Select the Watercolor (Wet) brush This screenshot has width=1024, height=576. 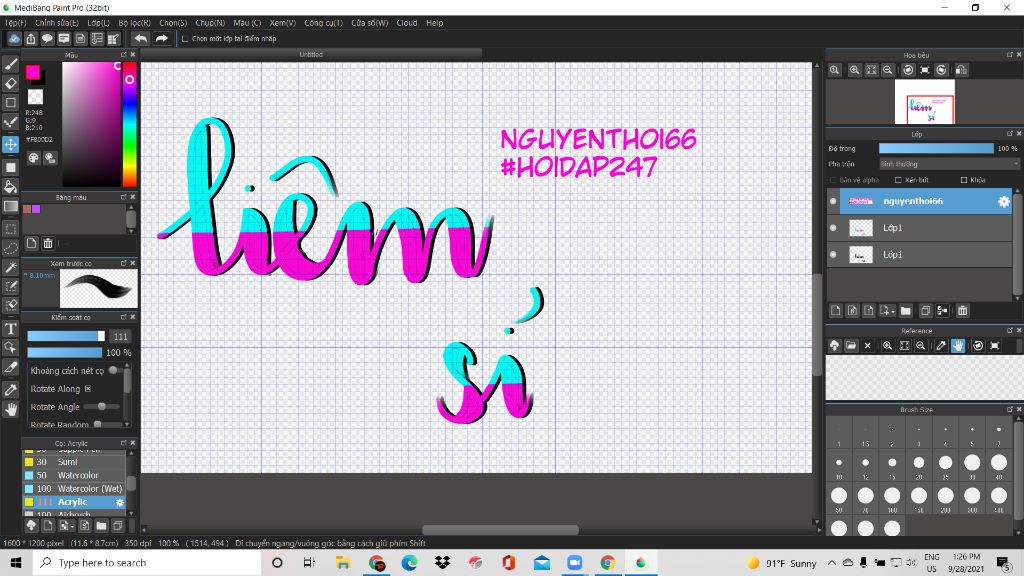[x=74, y=488]
